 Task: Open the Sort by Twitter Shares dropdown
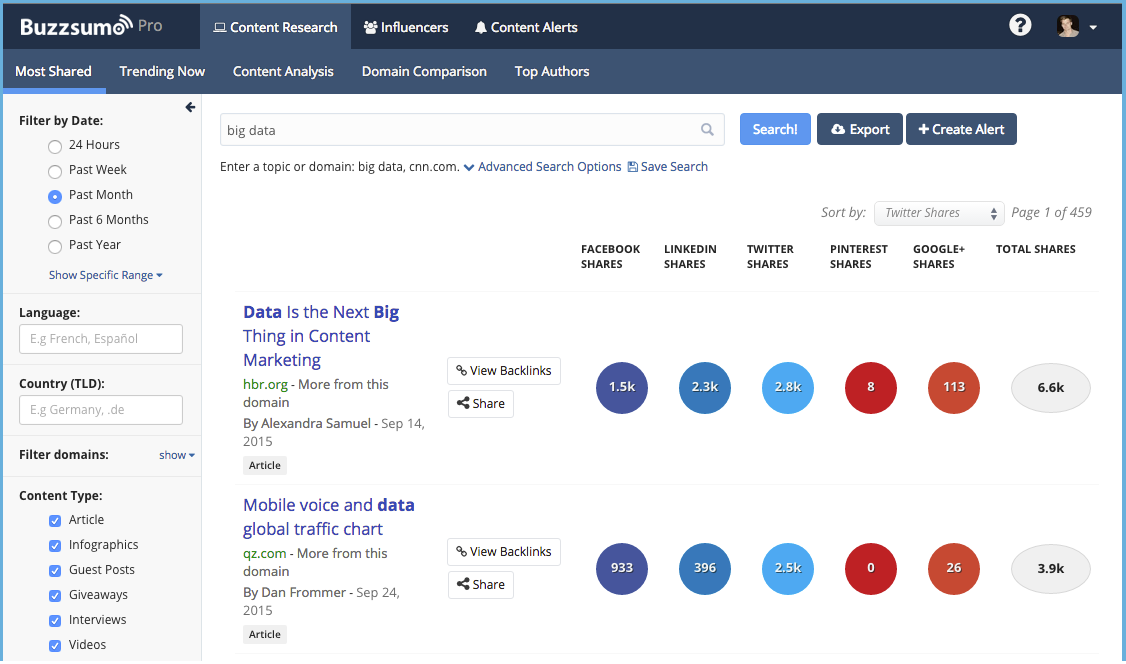point(938,213)
